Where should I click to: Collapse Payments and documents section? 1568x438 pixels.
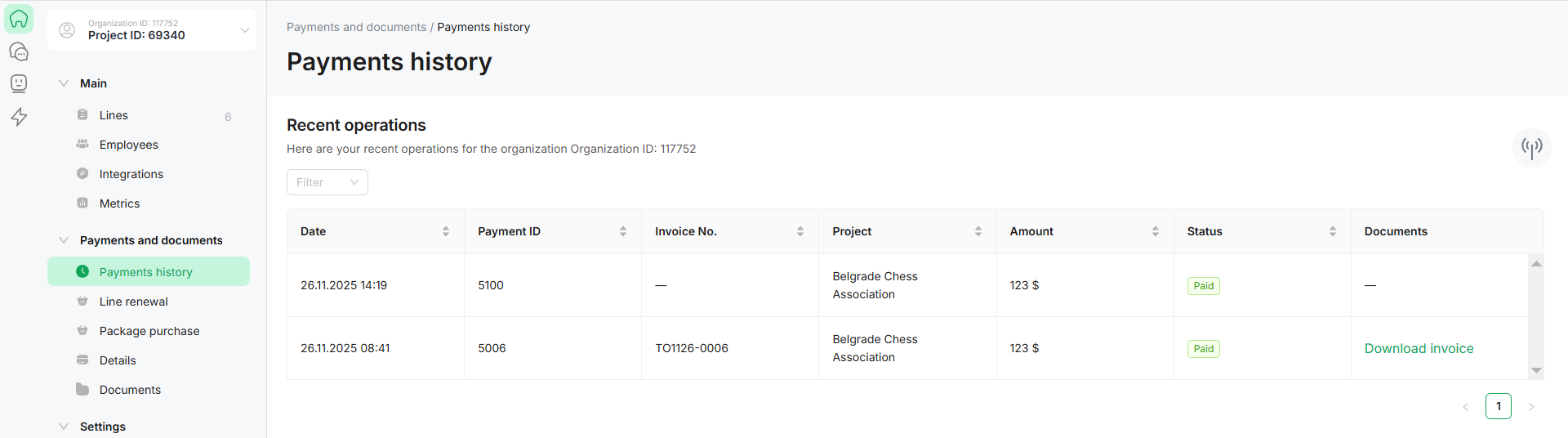[x=64, y=240]
